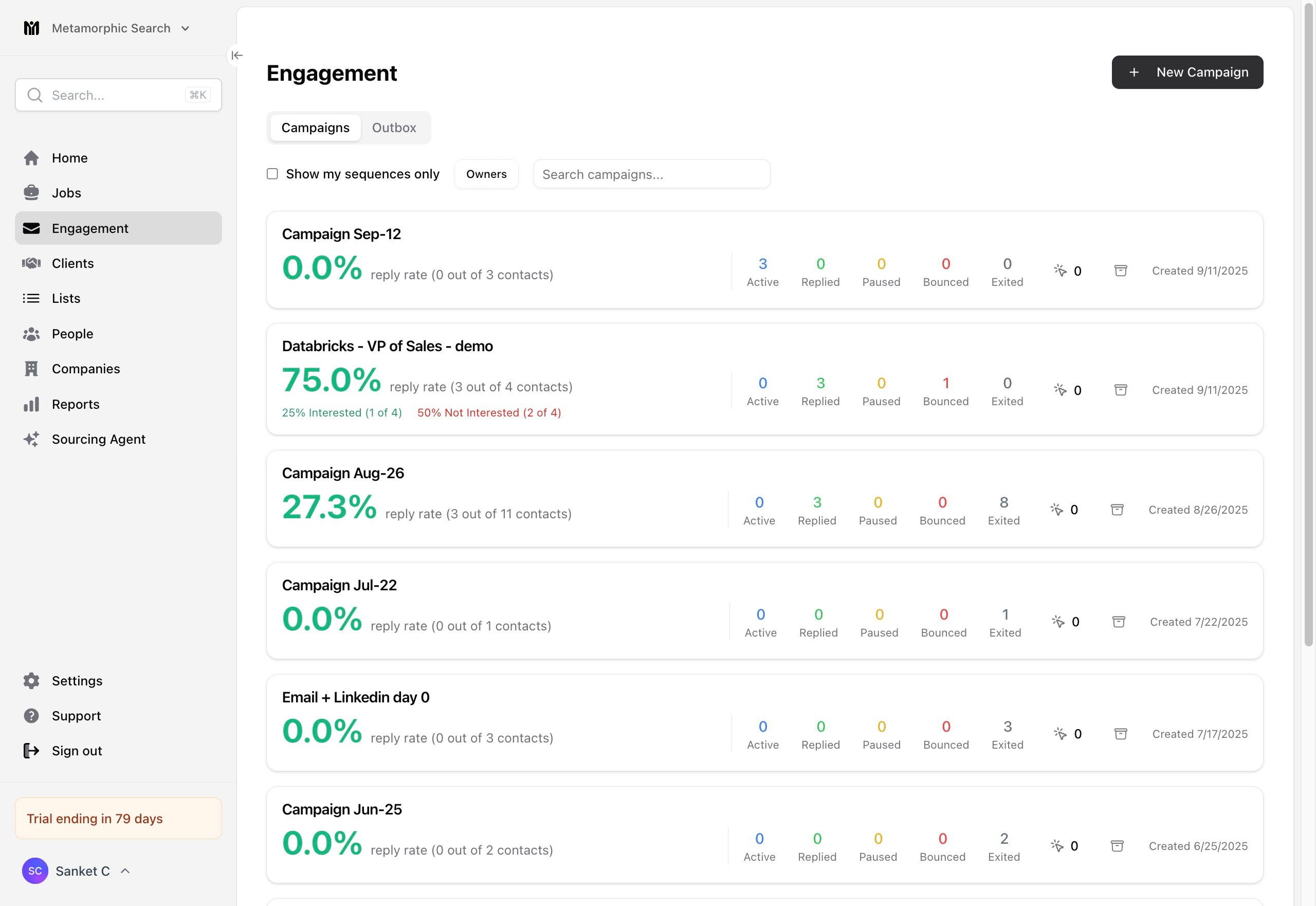Go to Companies building icon
This screenshot has width=1316, height=906.
click(x=31, y=369)
